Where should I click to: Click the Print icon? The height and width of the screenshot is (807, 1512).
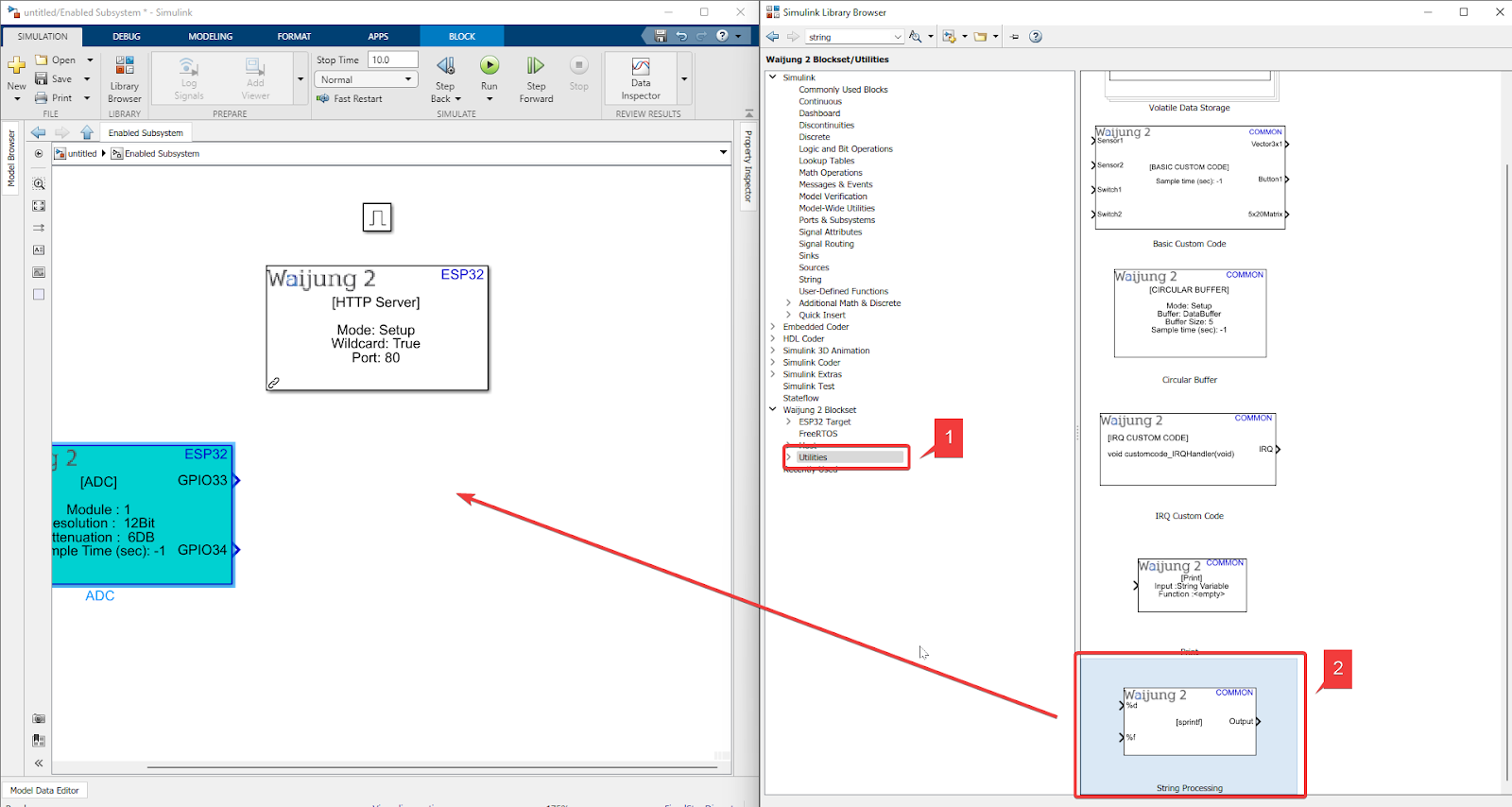click(x=42, y=97)
